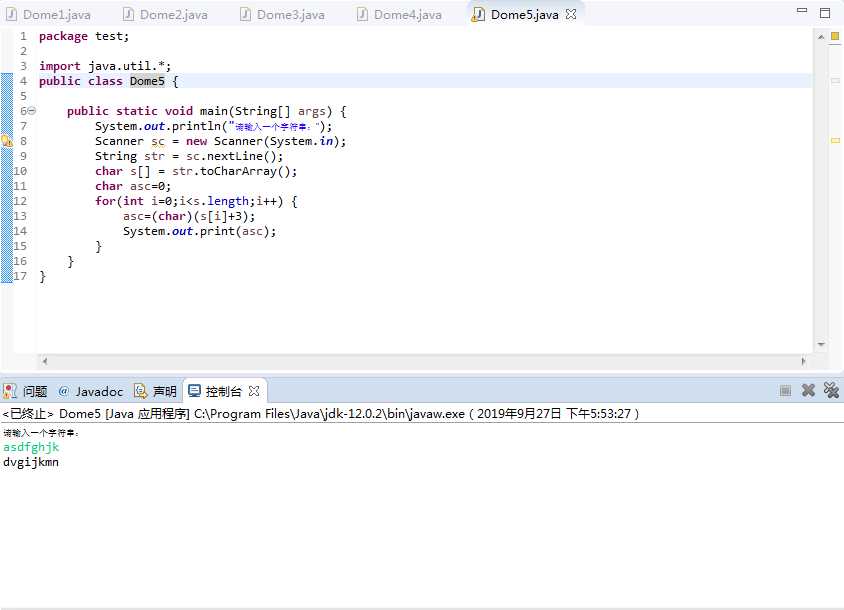Click the editor vertical scrollbar down arrow
Image resolution: width=844 pixels, height=610 pixels.
pos(821,344)
